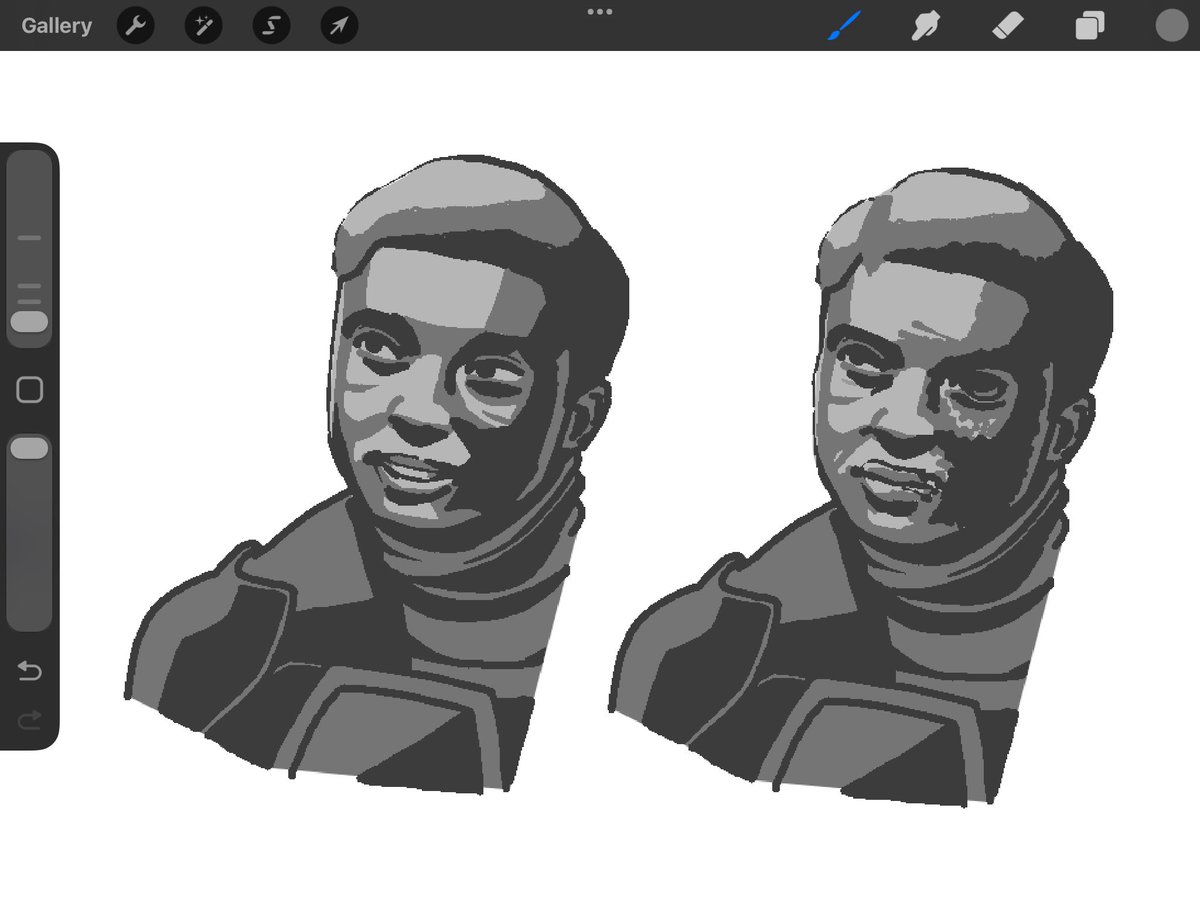This screenshot has width=1200, height=900.
Task: Tap the square modify button in sidebar
Action: 30,390
